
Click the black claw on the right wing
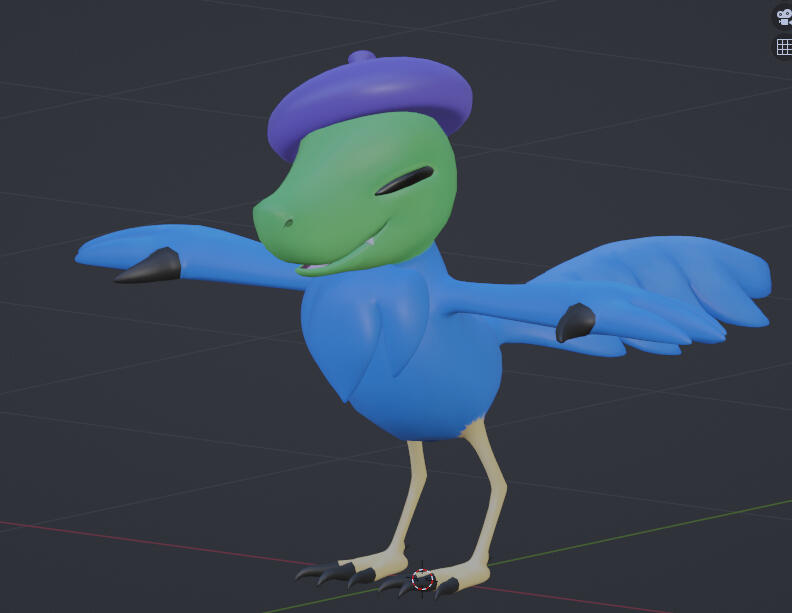point(576,323)
